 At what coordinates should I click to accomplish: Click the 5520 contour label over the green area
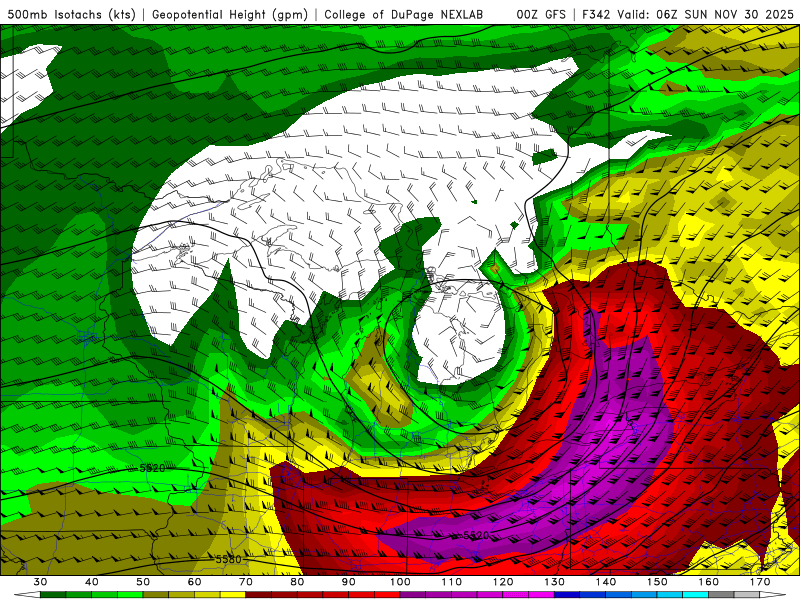[x=152, y=468]
